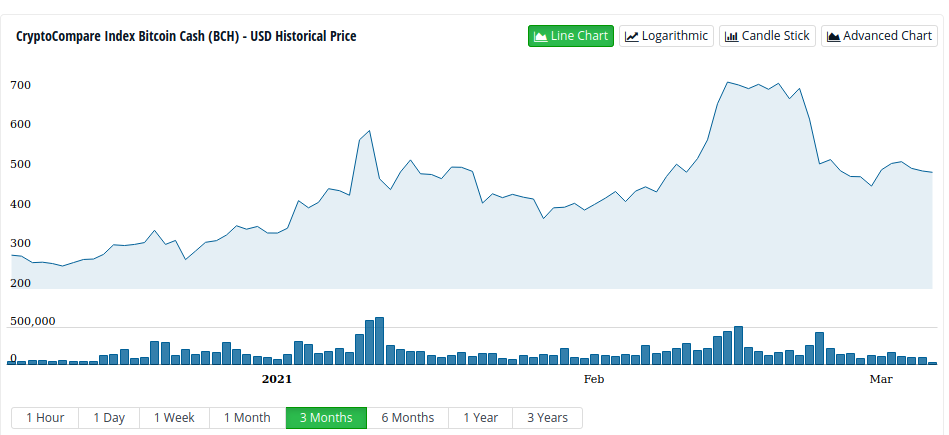
Task: Click the 700 price axis label
Action: coord(21,85)
